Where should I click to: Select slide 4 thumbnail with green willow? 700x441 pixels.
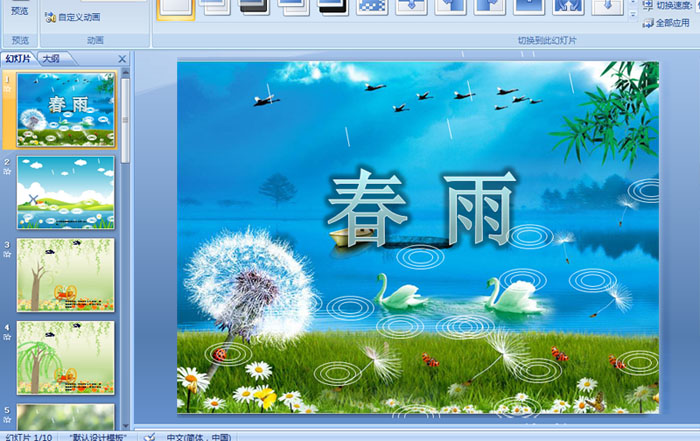coord(66,358)
